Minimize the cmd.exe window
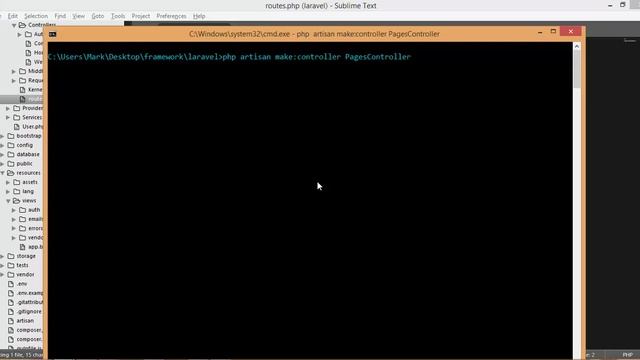 540,32
